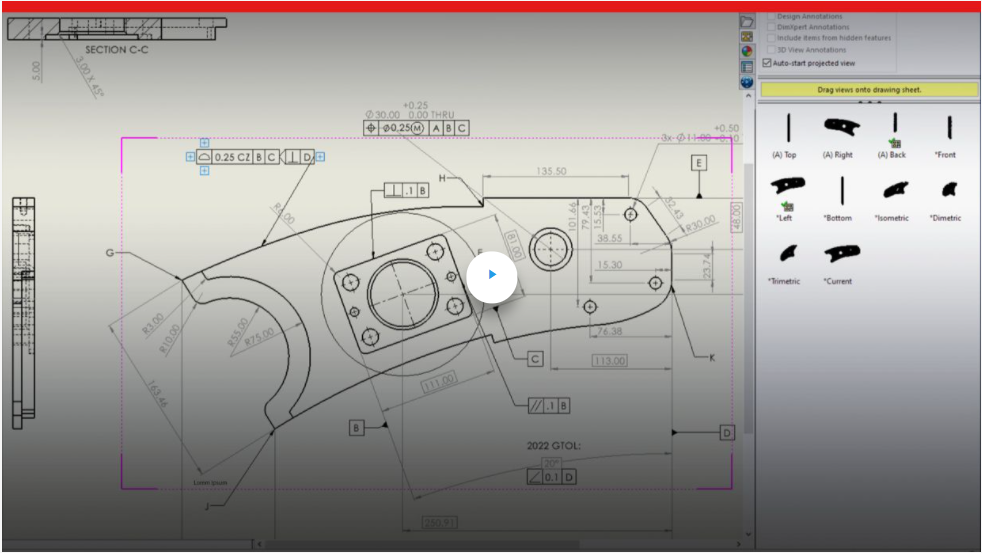982x553 pixels.
Task: Click the video play button
Action: tap(491, 274)
